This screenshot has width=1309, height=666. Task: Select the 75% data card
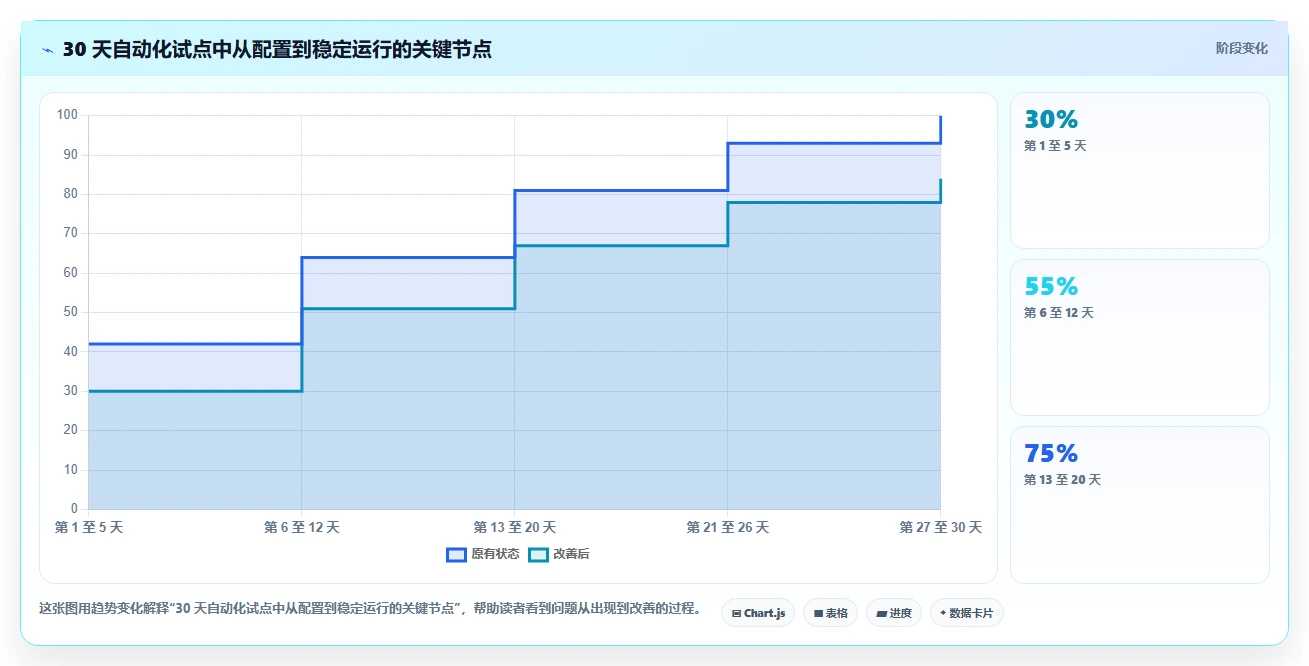[x=1140, y=504]
